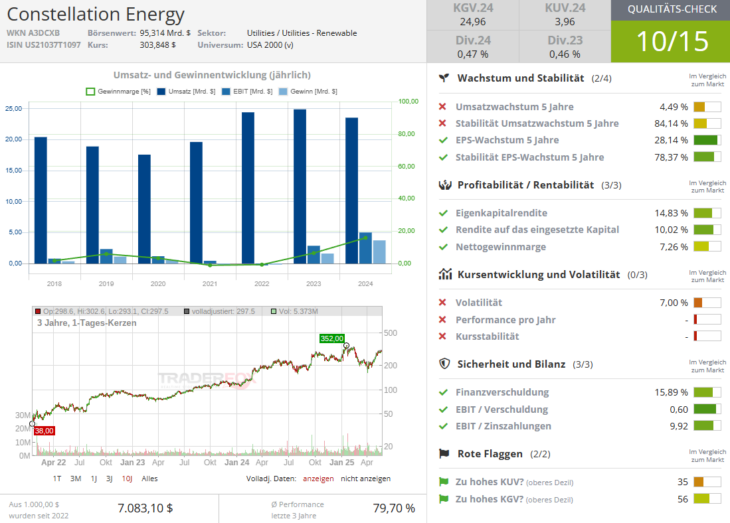730x523 pixels.
Task: Click the red X beside Umsatzwachstum 5 Jahre
Action: tap(442, 107)
